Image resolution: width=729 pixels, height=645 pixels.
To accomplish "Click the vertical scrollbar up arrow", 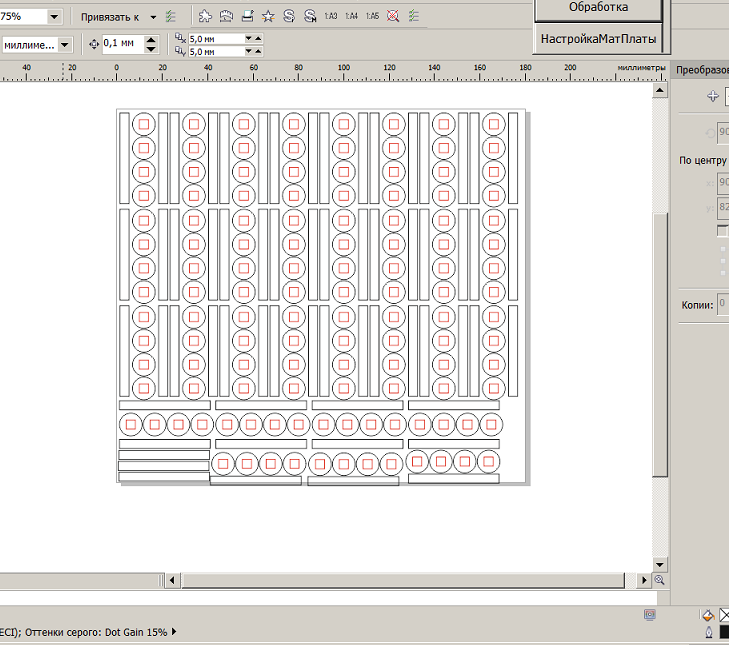I will coord(659,90).
